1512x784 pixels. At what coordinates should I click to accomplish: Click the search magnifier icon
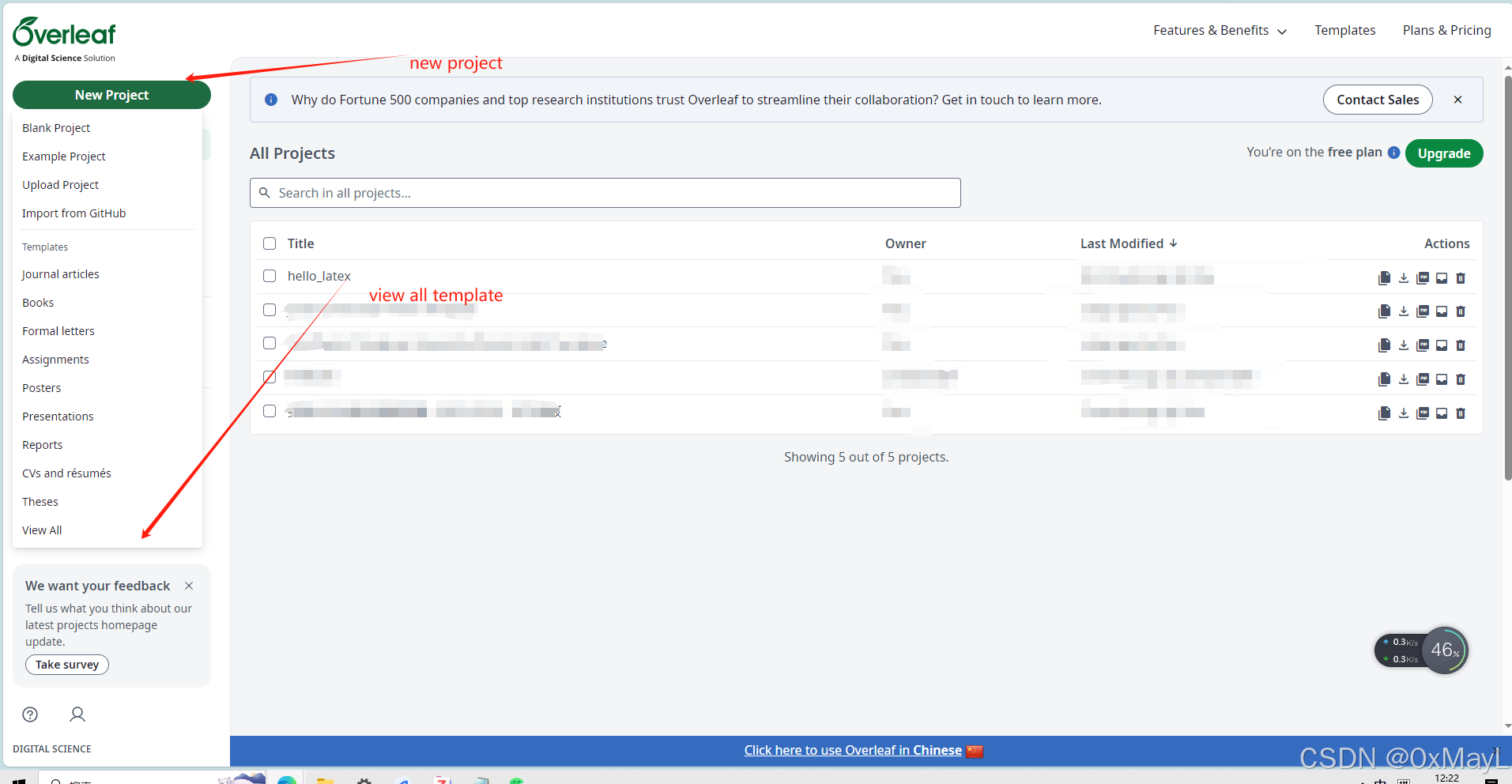coord(265,193)
